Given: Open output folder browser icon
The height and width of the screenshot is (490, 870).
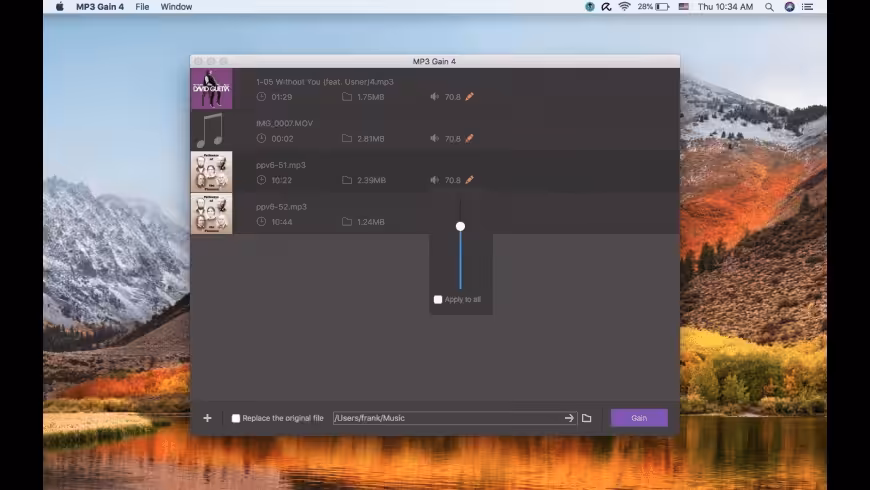Looking at the screenshot, I should coord(586,418).
